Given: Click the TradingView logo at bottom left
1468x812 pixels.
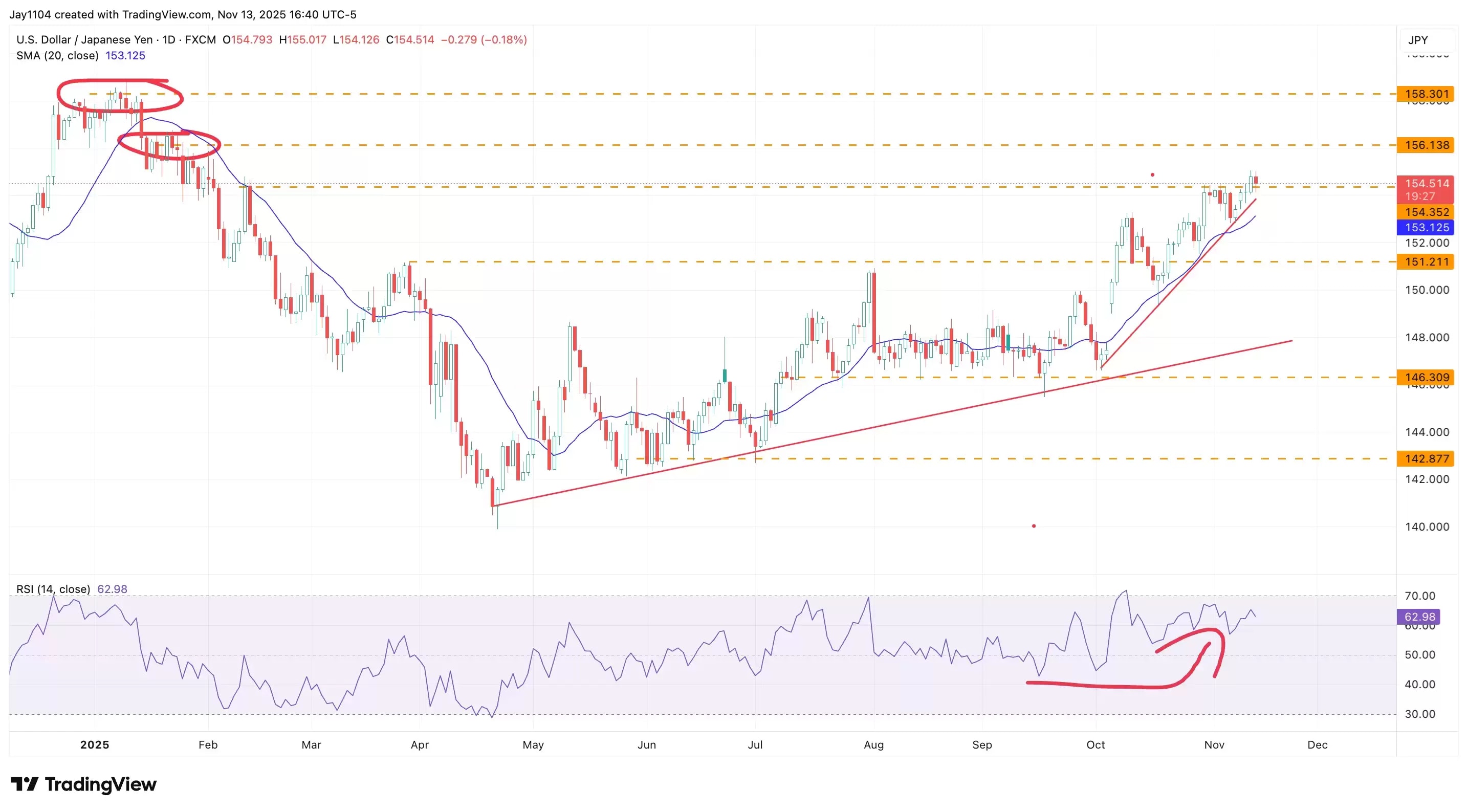Looking at the screenshot, I should tap(83, 785).
